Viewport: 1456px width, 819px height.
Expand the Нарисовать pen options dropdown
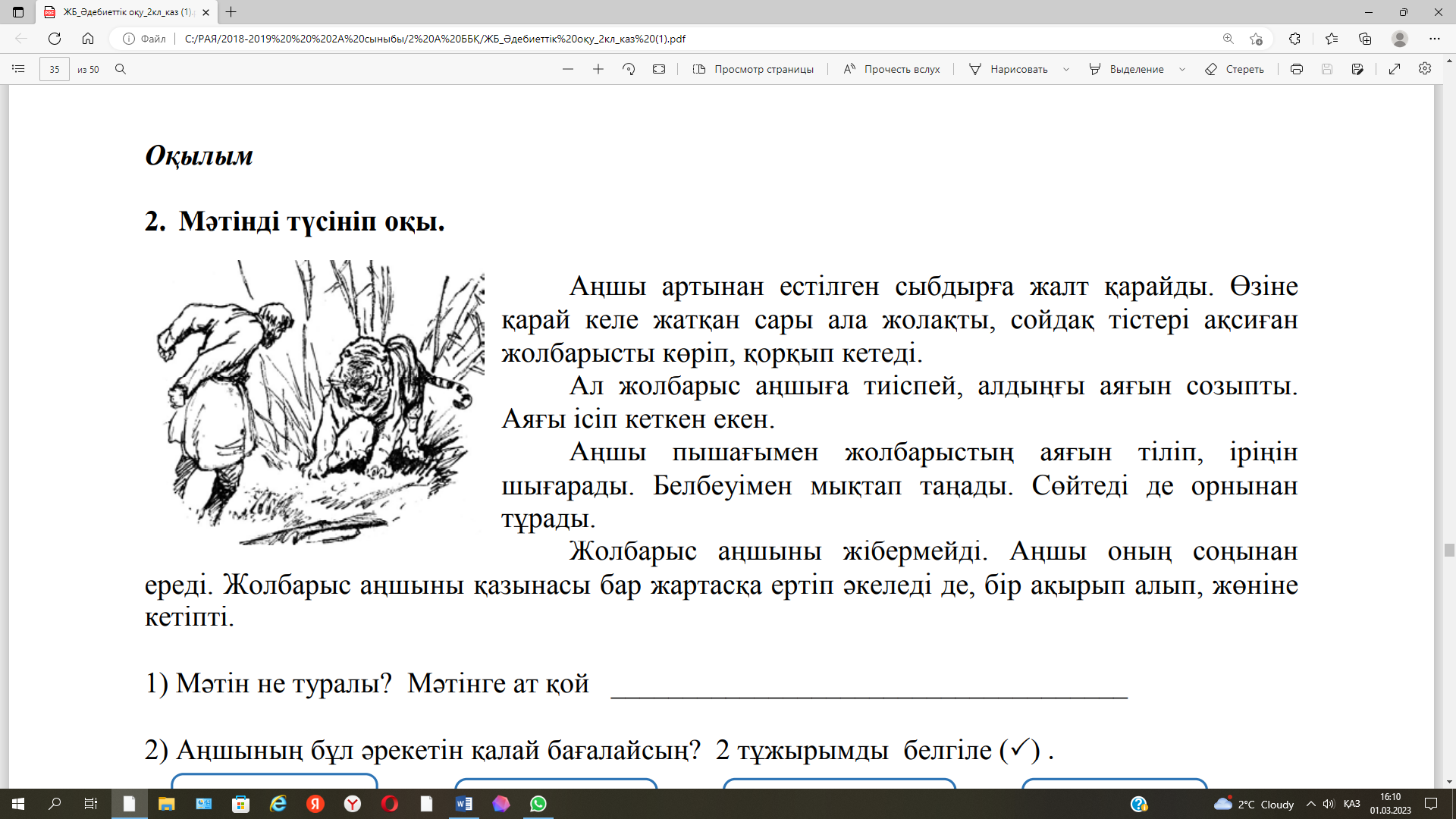(1066, 69)
